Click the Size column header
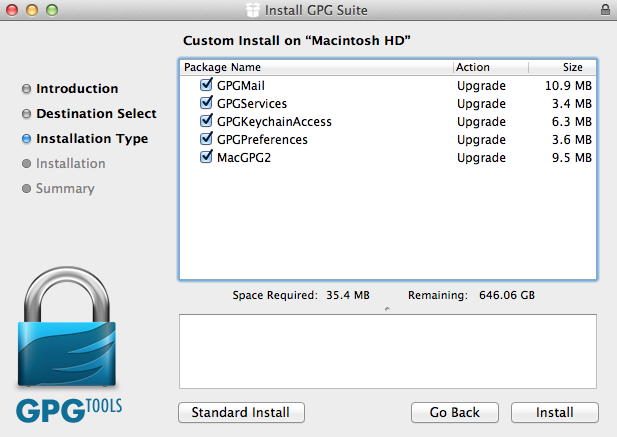This screenshot has width=617, height=437. pos(572,68)
